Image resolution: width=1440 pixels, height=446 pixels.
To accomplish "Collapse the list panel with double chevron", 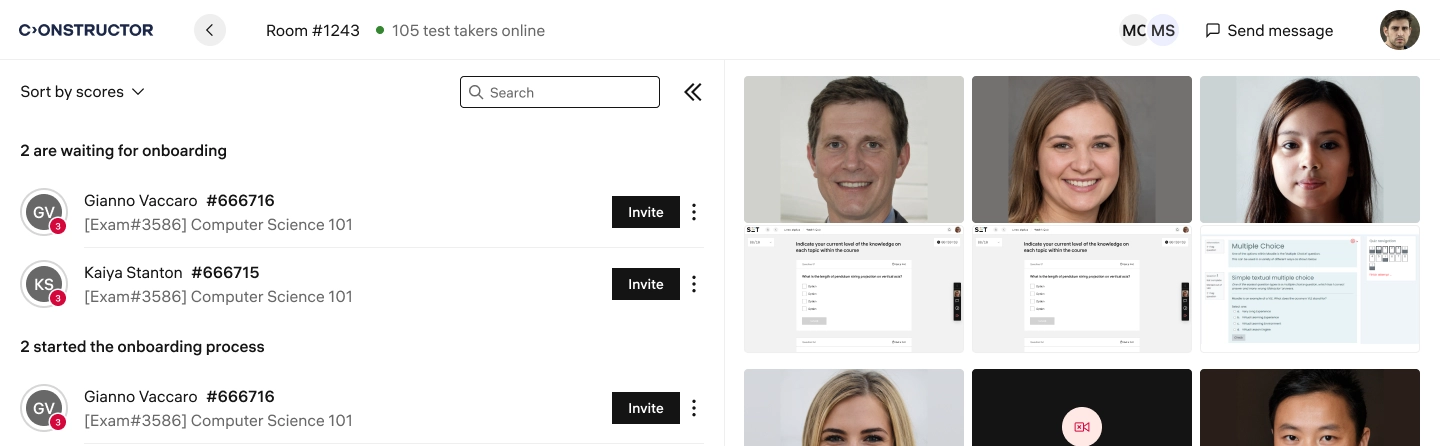I will click(693, 92).
